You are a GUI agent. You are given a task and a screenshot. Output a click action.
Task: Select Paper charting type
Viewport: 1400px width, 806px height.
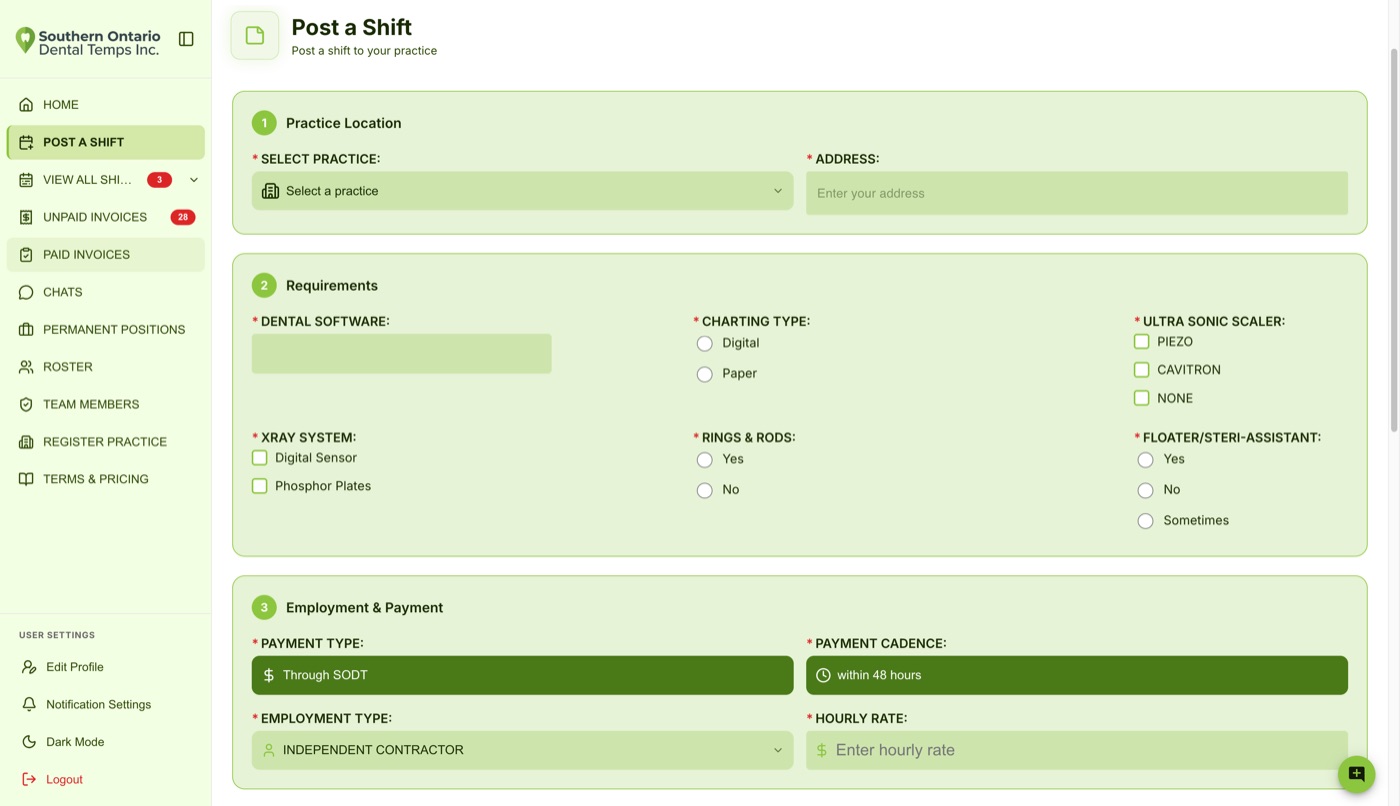705,374
